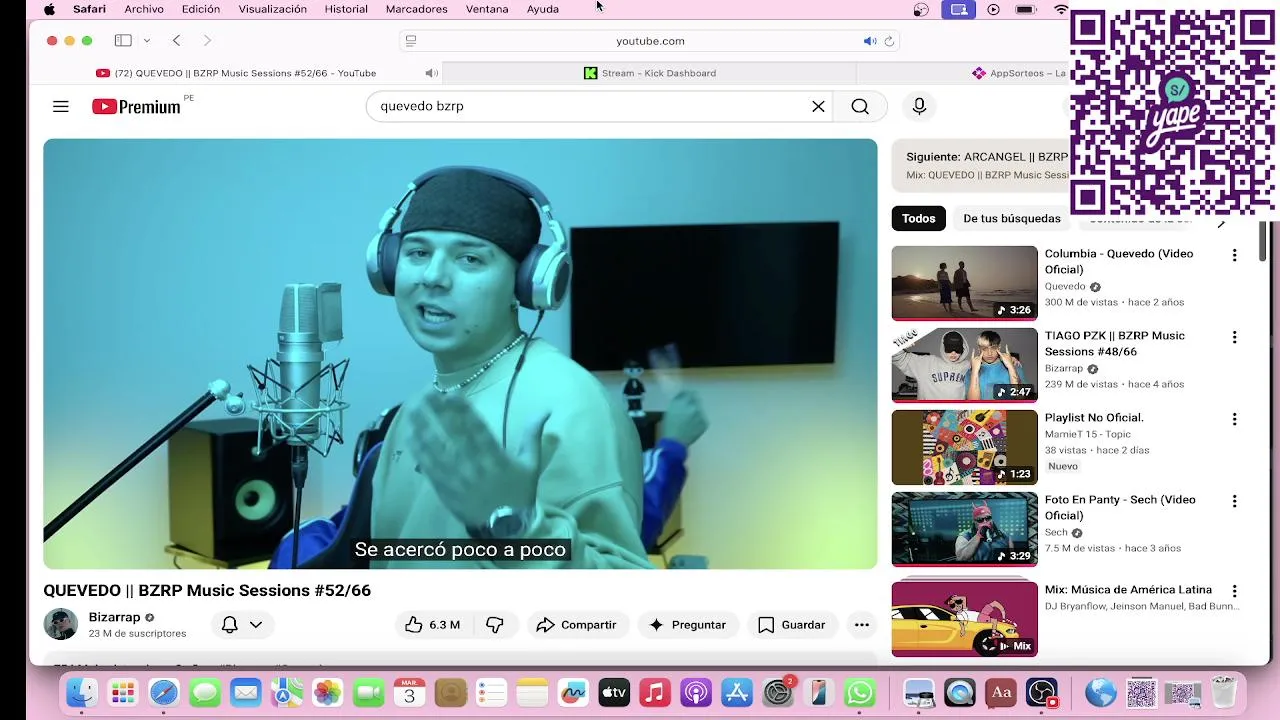Open the Marcadores menu

[416, 9]
